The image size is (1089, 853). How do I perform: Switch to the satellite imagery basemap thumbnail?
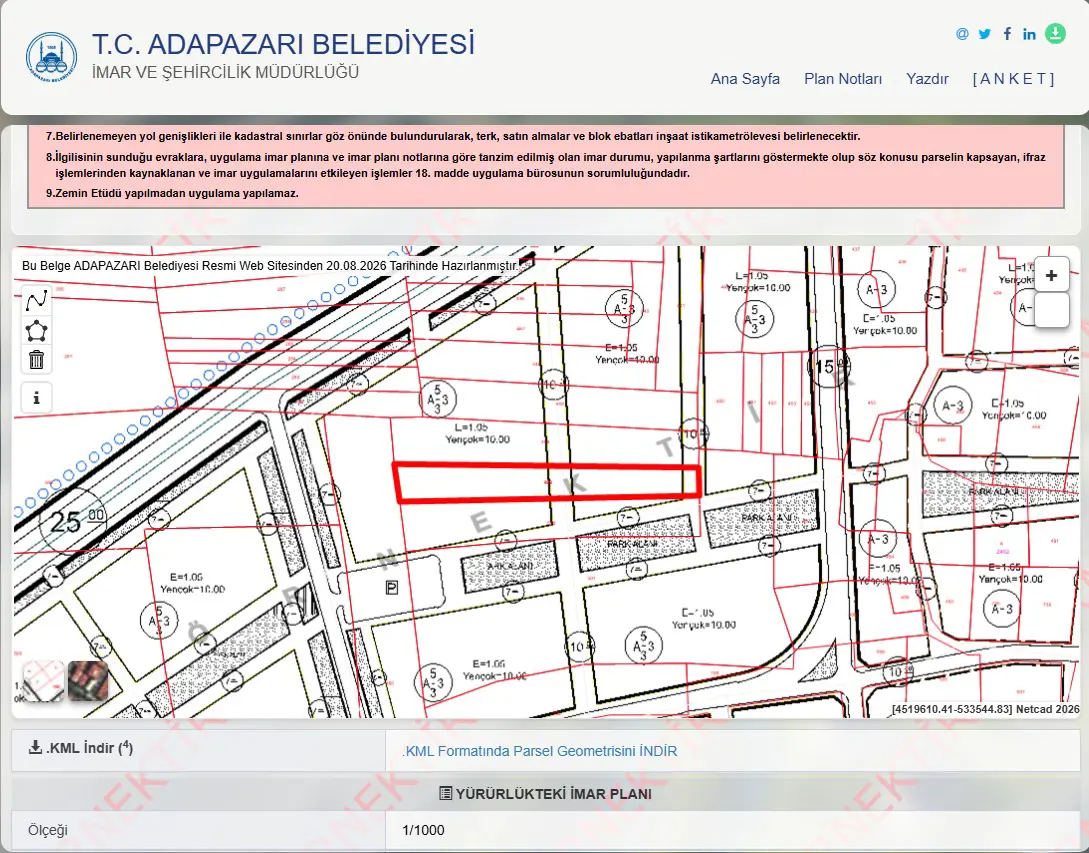(x=88, y=681)
